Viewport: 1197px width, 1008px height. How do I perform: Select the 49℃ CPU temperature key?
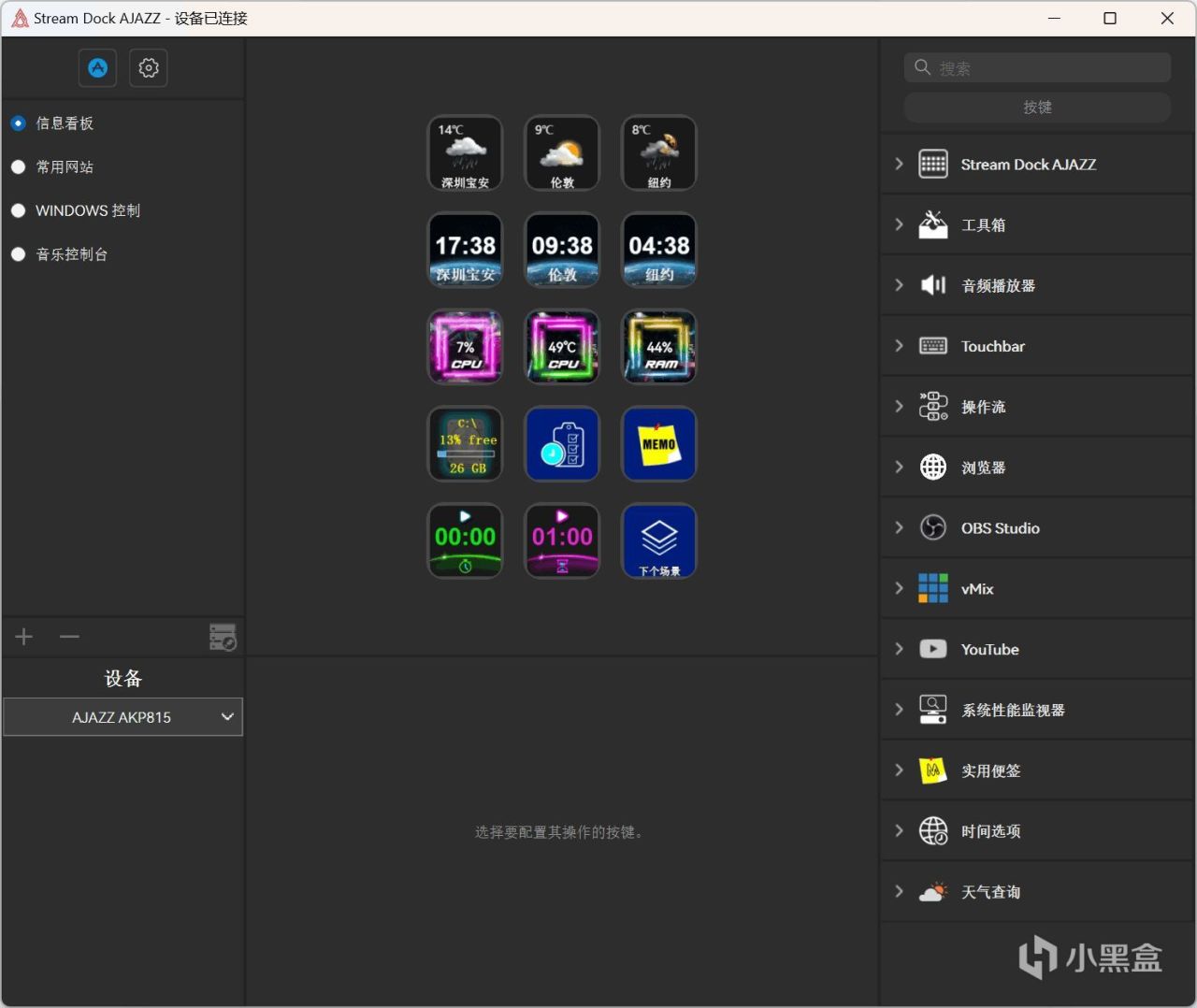coord(562,347)
